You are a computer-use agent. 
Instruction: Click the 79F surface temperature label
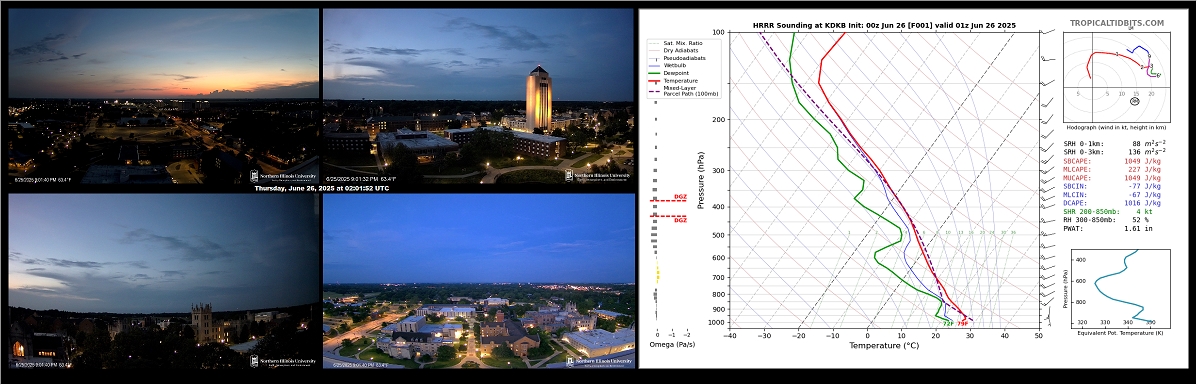point(963,324)
